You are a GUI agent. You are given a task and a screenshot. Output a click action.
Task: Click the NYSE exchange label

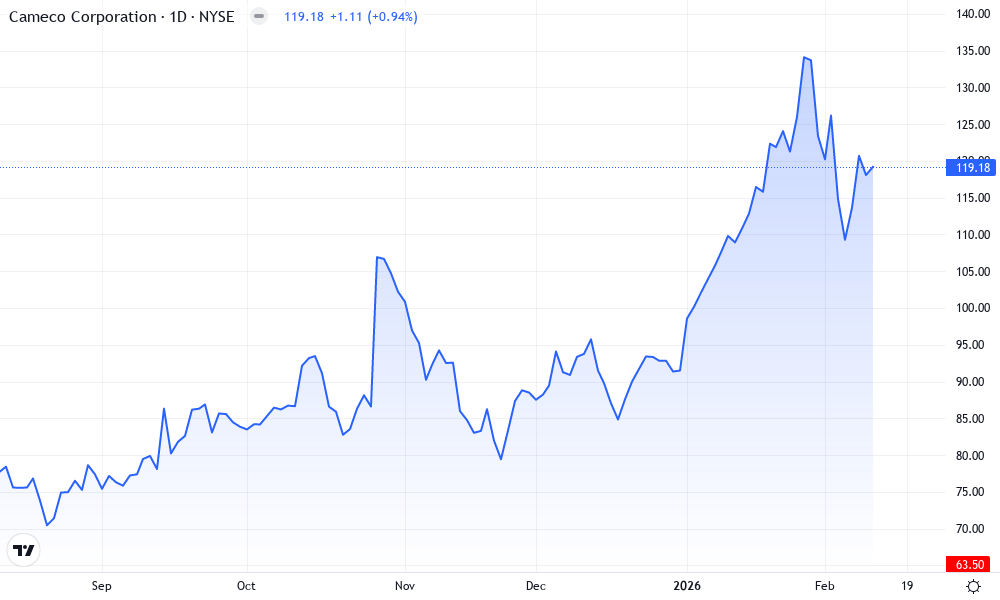[218, 16]
